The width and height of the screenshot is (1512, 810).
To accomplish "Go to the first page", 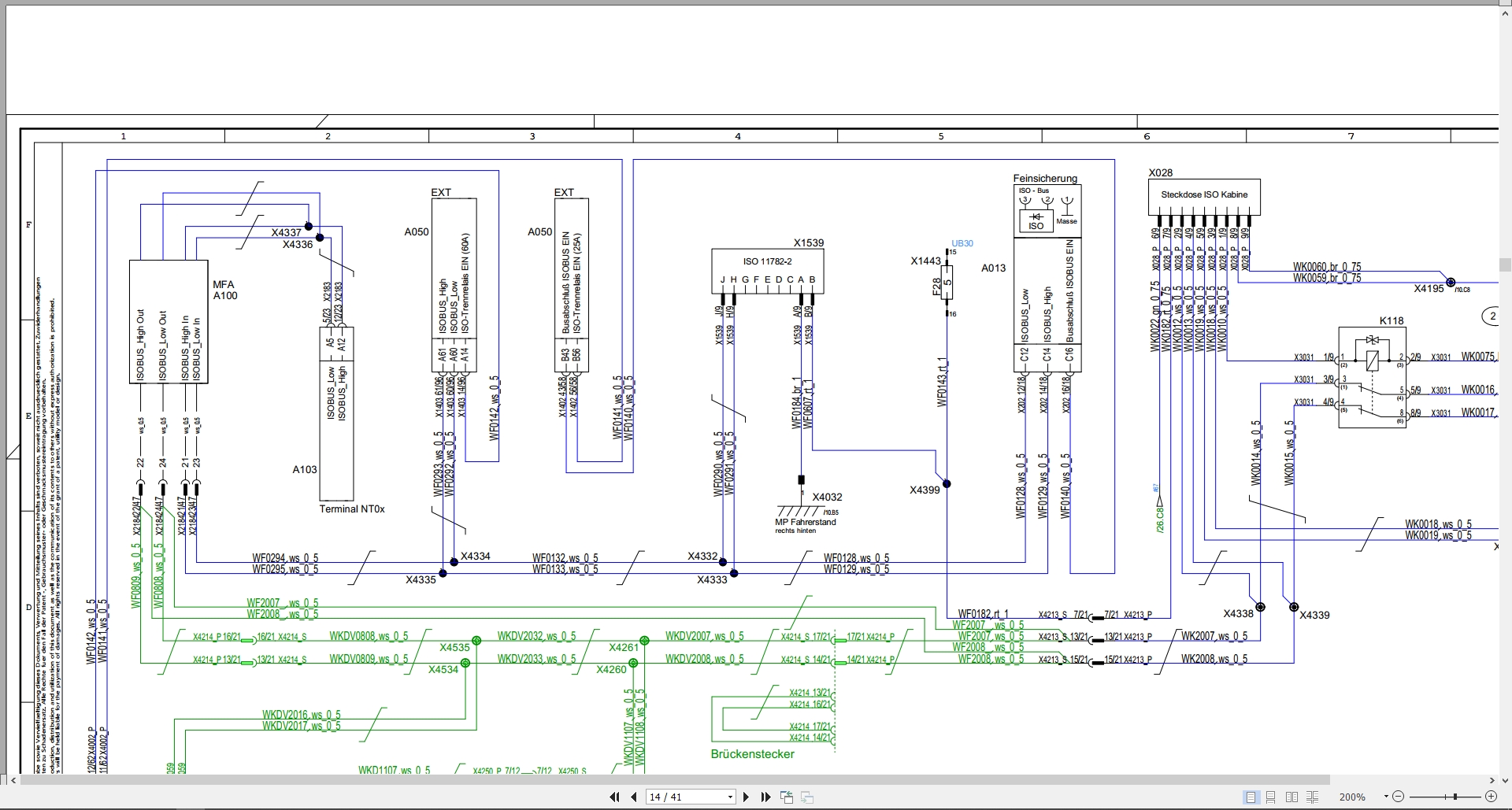I will (614, 797).
